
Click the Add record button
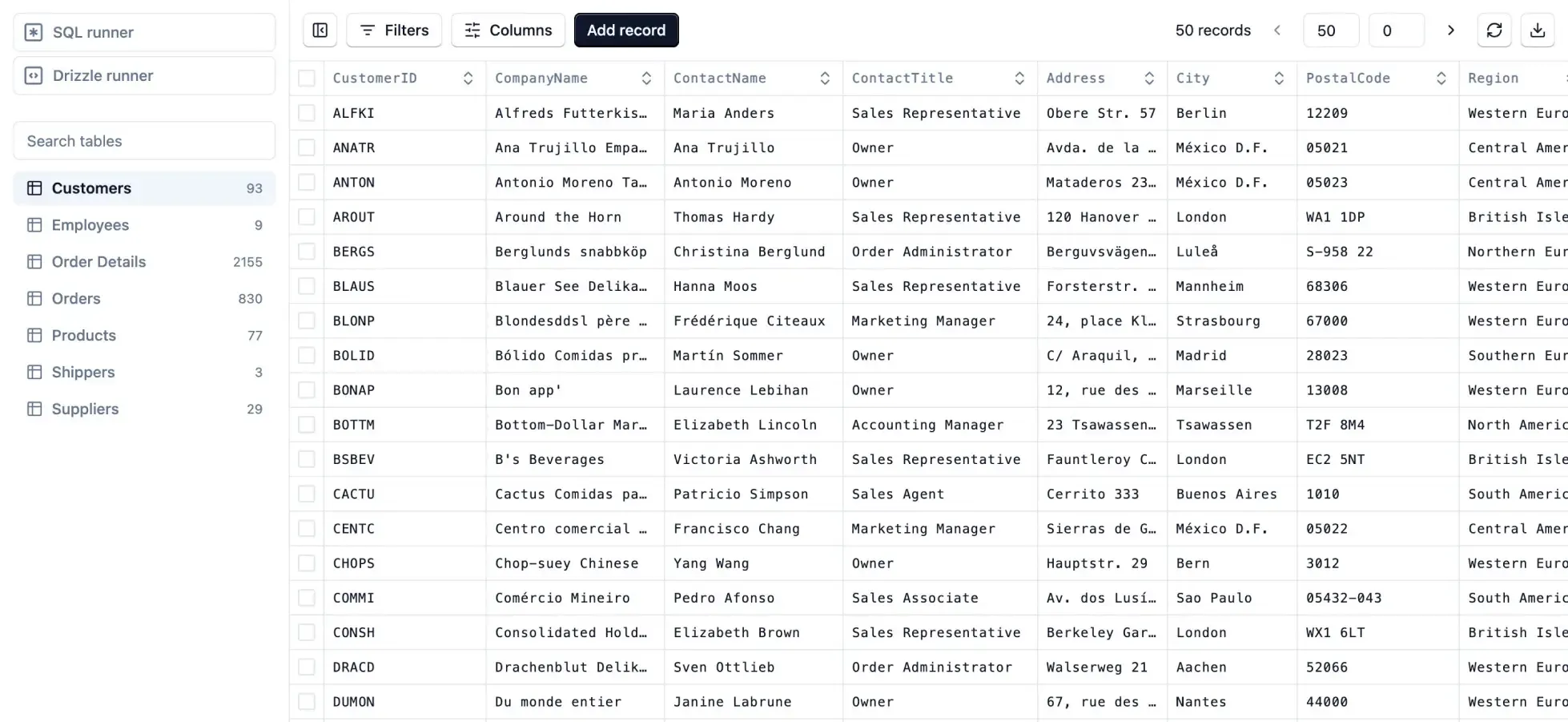click(x=626, y=30)
